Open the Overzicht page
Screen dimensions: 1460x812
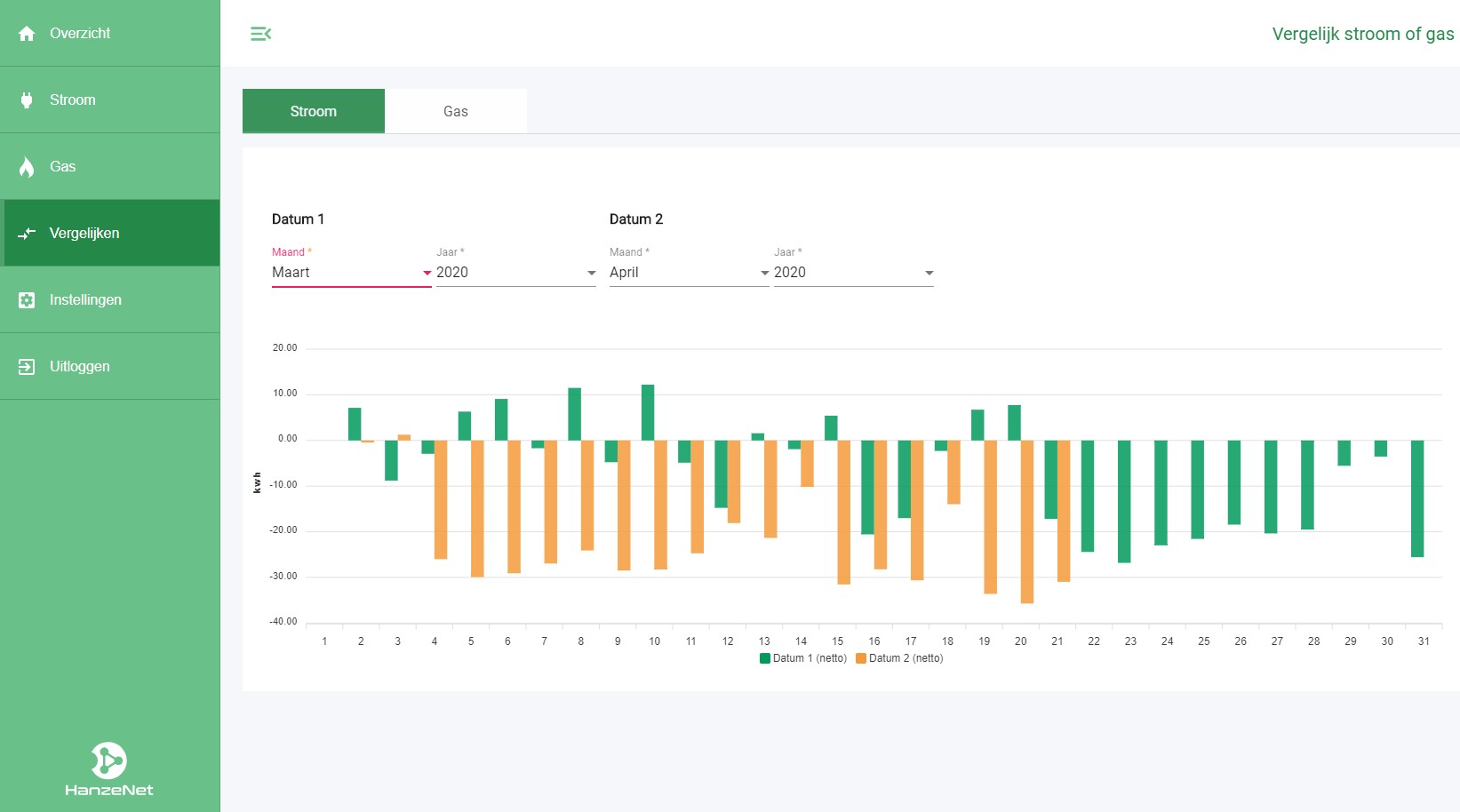pyautogui.click(x=110, y=33)
